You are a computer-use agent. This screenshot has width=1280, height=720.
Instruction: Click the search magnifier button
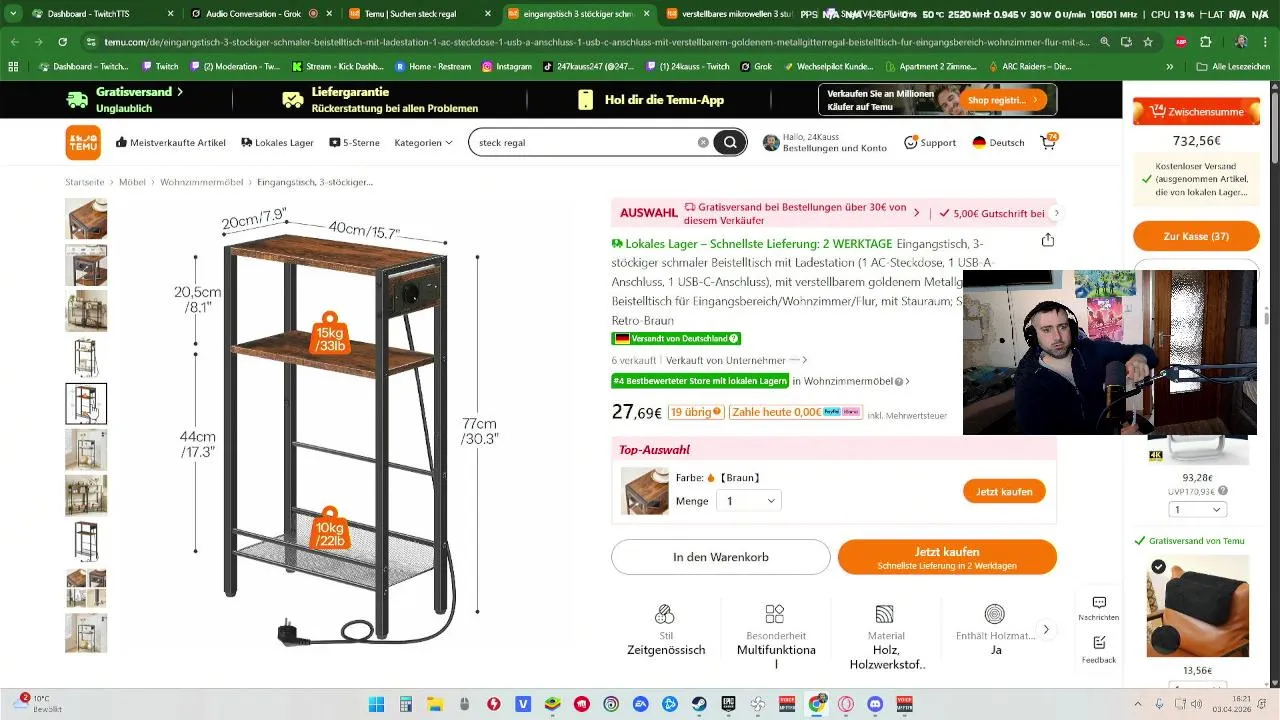click(x=730, y=142)
